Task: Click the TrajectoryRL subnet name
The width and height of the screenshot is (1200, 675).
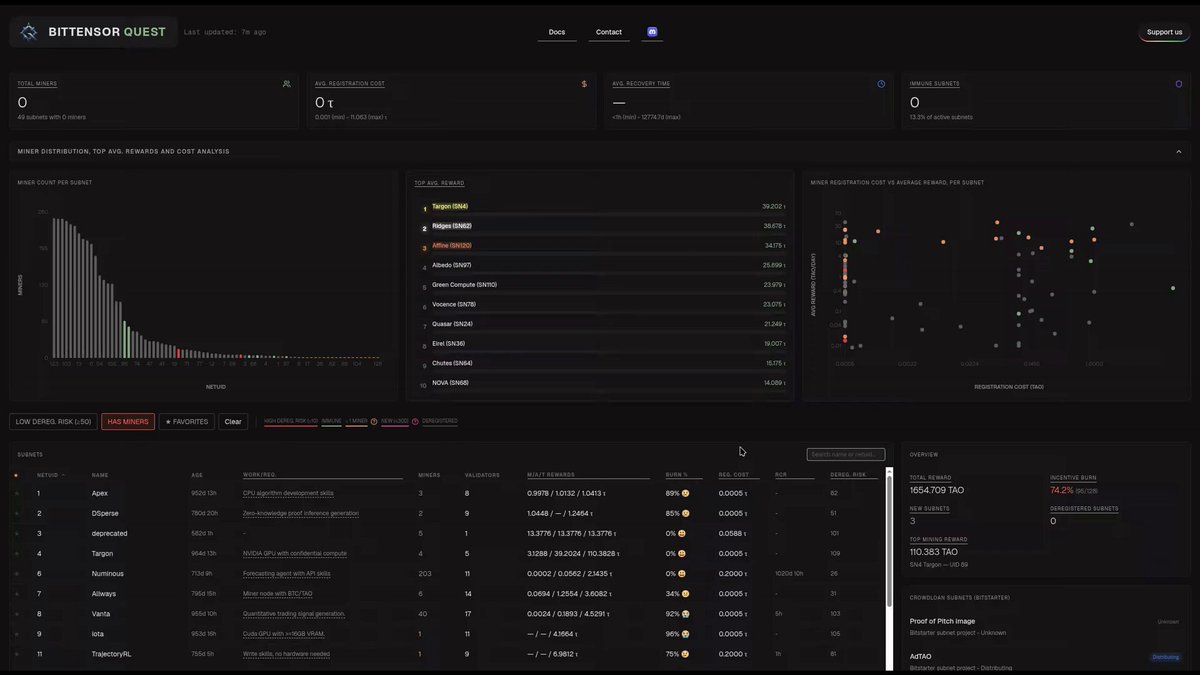Action: click(111, 654)
